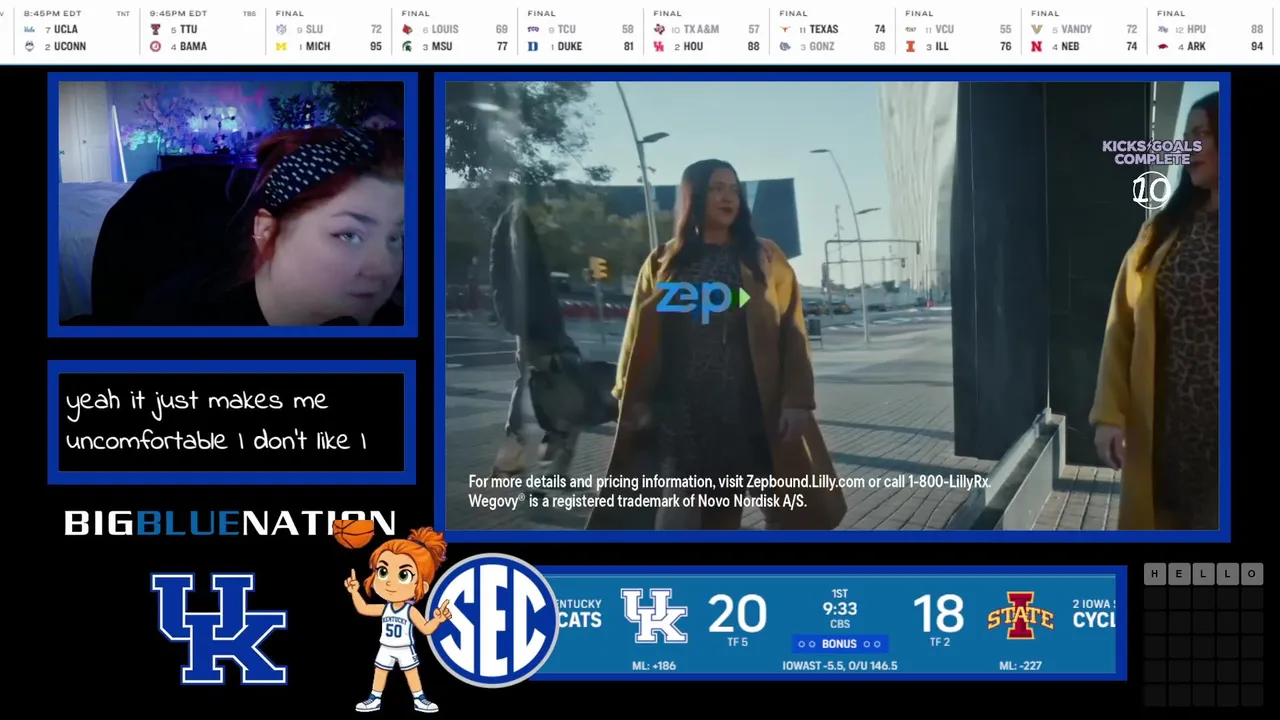Image resolution: width=1280 pixels, height=720 pixels.
Task: Click the Zep logo over the ad
Action: click(702, 299)
